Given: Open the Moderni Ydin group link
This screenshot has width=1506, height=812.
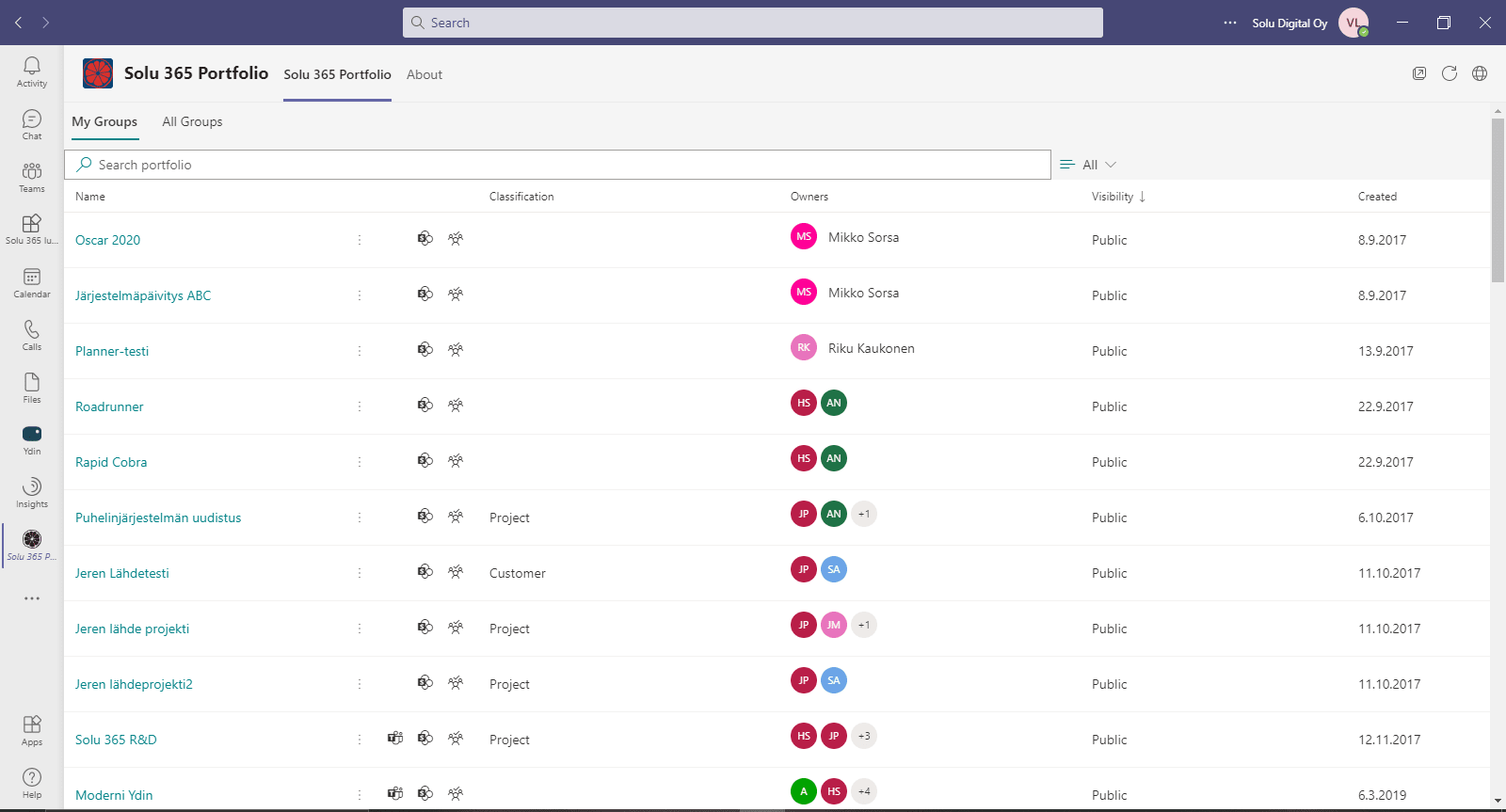Looking at the screenshot, I should coord(114,795).
